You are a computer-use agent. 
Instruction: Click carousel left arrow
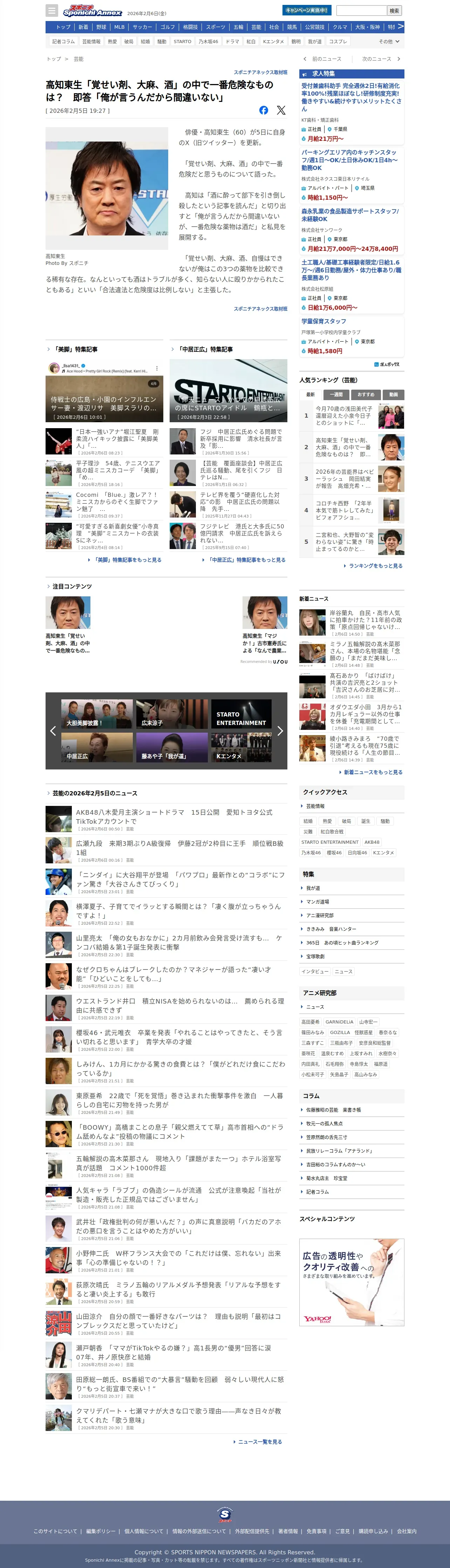53,731
